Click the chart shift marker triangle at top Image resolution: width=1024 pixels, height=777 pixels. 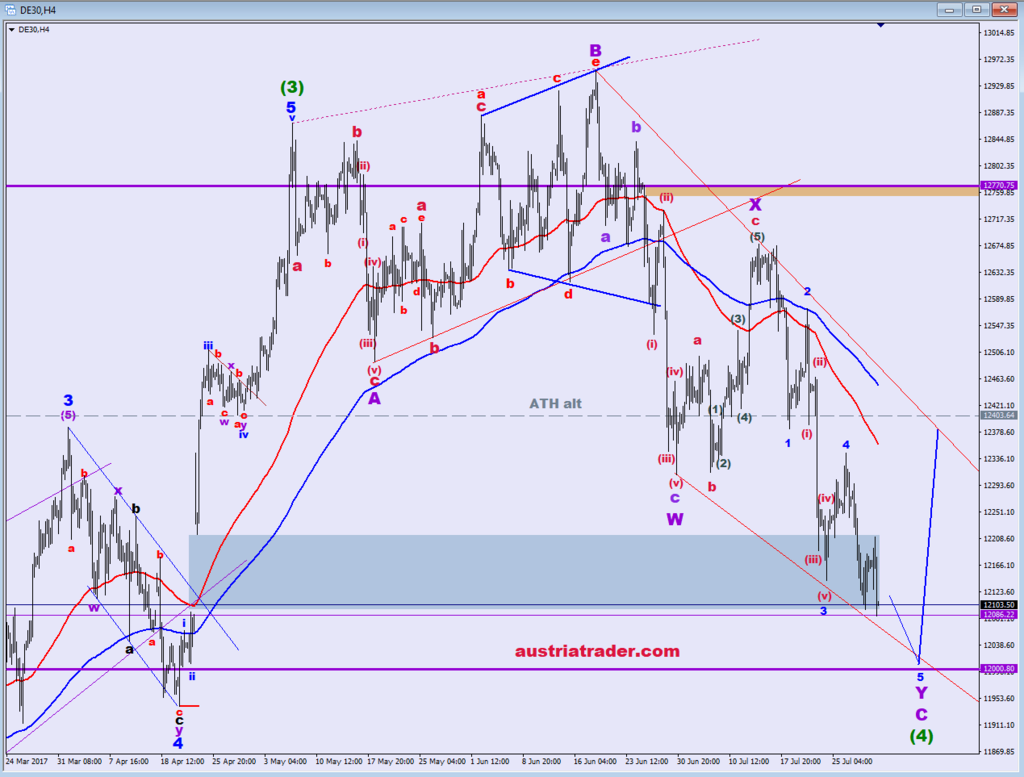(x=881, y=25)
